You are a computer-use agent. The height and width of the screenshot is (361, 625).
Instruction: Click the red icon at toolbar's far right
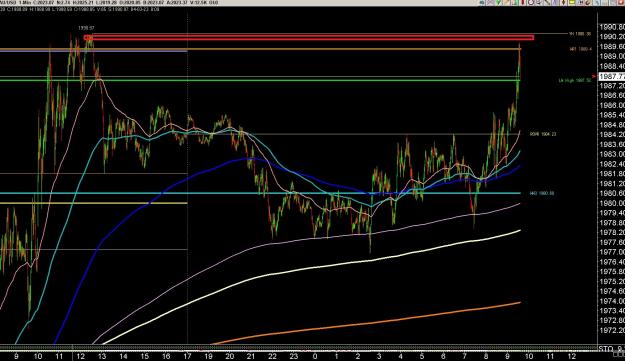pos(620,2)
